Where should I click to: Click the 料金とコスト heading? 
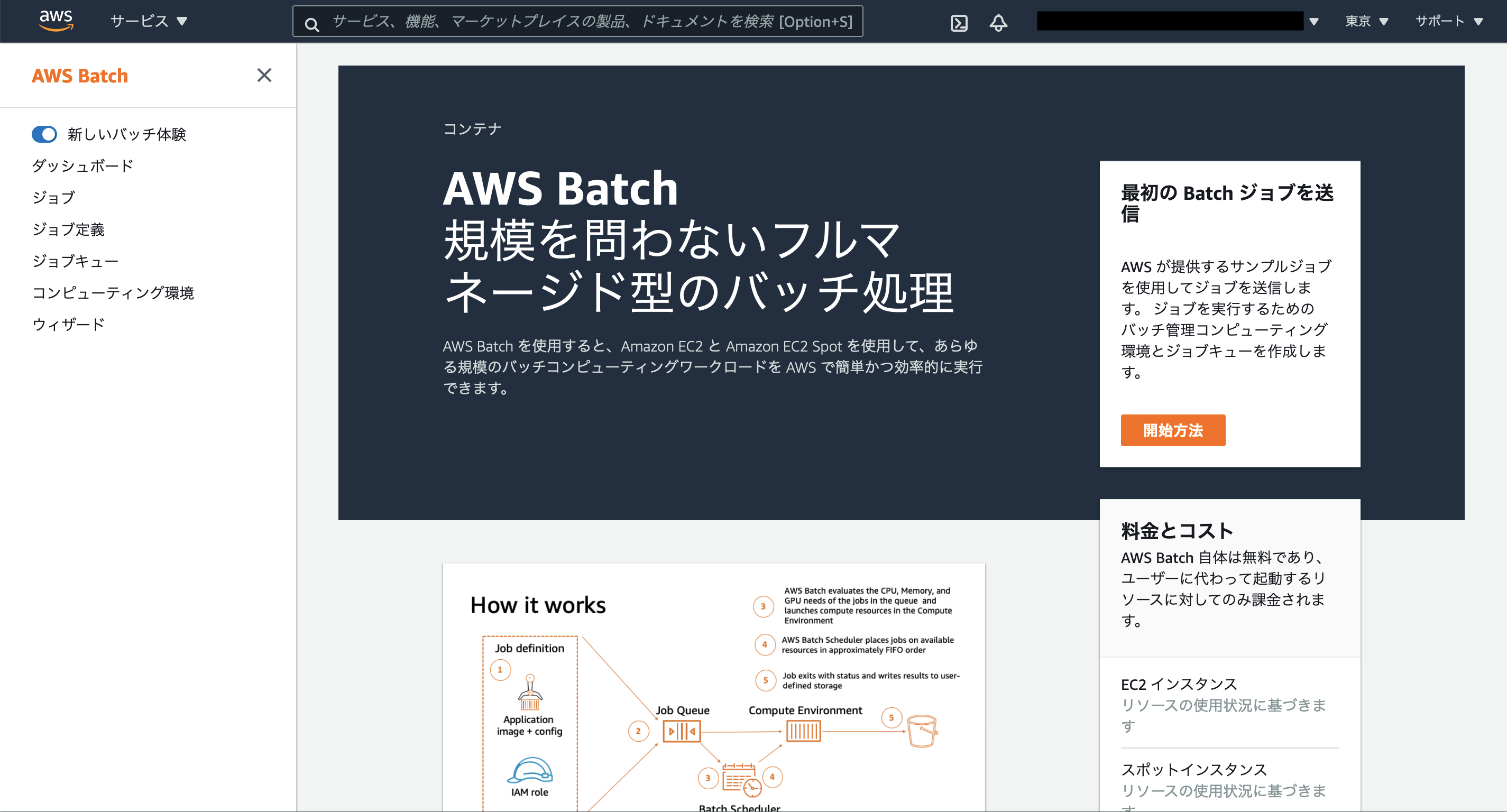pyautogui.click(x=1177, y=531)
